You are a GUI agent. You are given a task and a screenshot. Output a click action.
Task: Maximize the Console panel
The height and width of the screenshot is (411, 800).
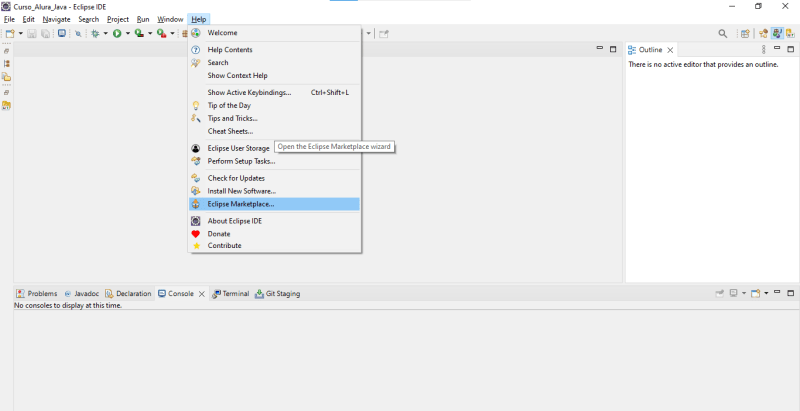click(x=790, y=293)
